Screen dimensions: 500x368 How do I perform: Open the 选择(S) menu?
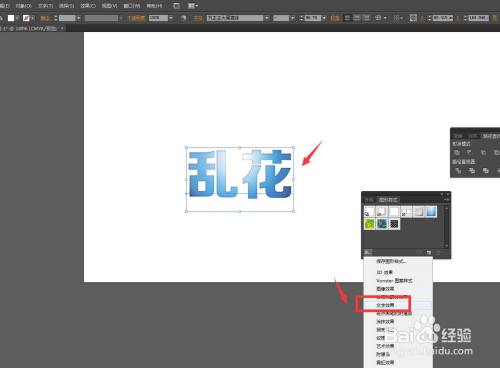66,6
